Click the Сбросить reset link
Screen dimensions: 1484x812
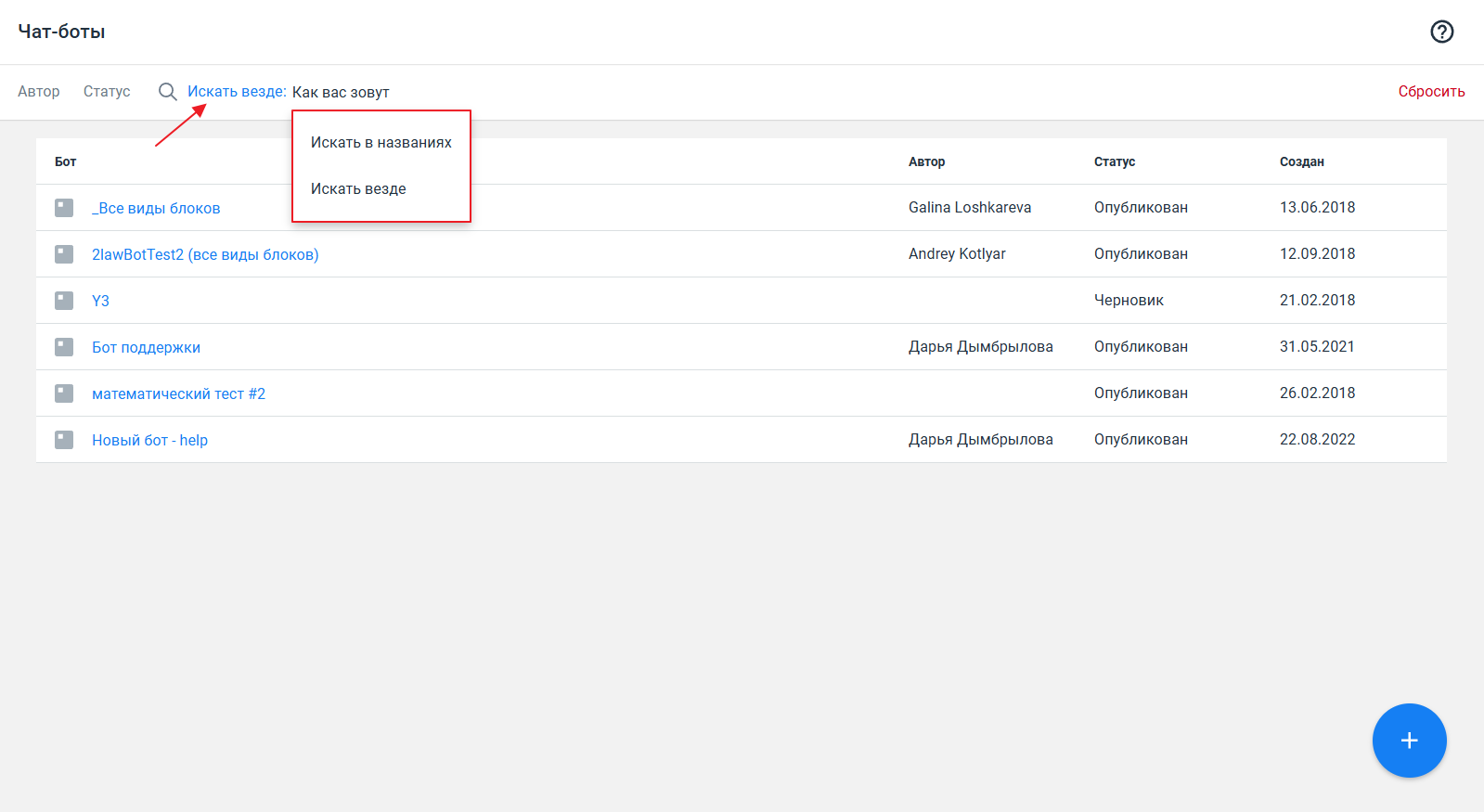1431,91
